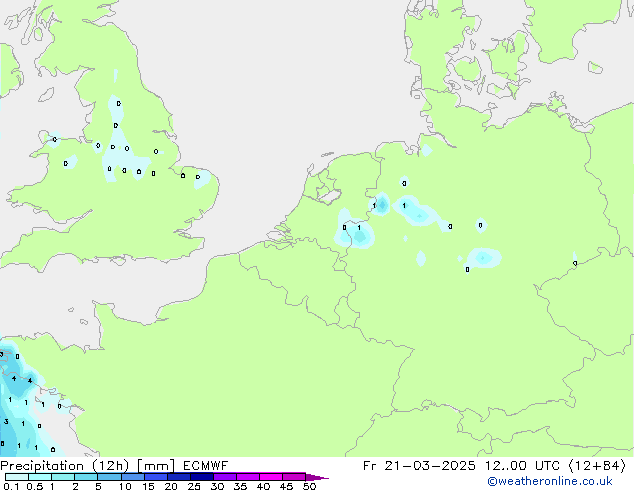634x490 pixels.
Task: Click the 'Fr 21-03-2025' date text
Action: [x=419, y=466]
